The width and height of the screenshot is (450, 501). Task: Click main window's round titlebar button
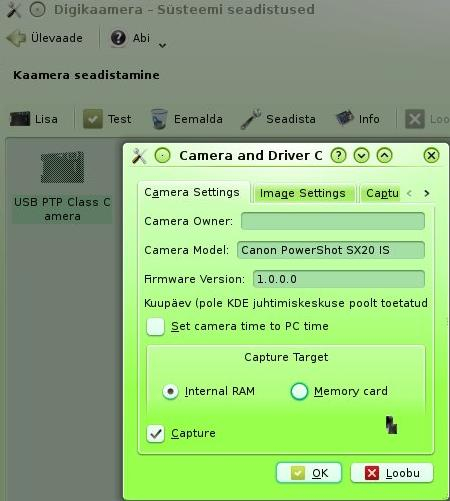click(x=37, y=10)
